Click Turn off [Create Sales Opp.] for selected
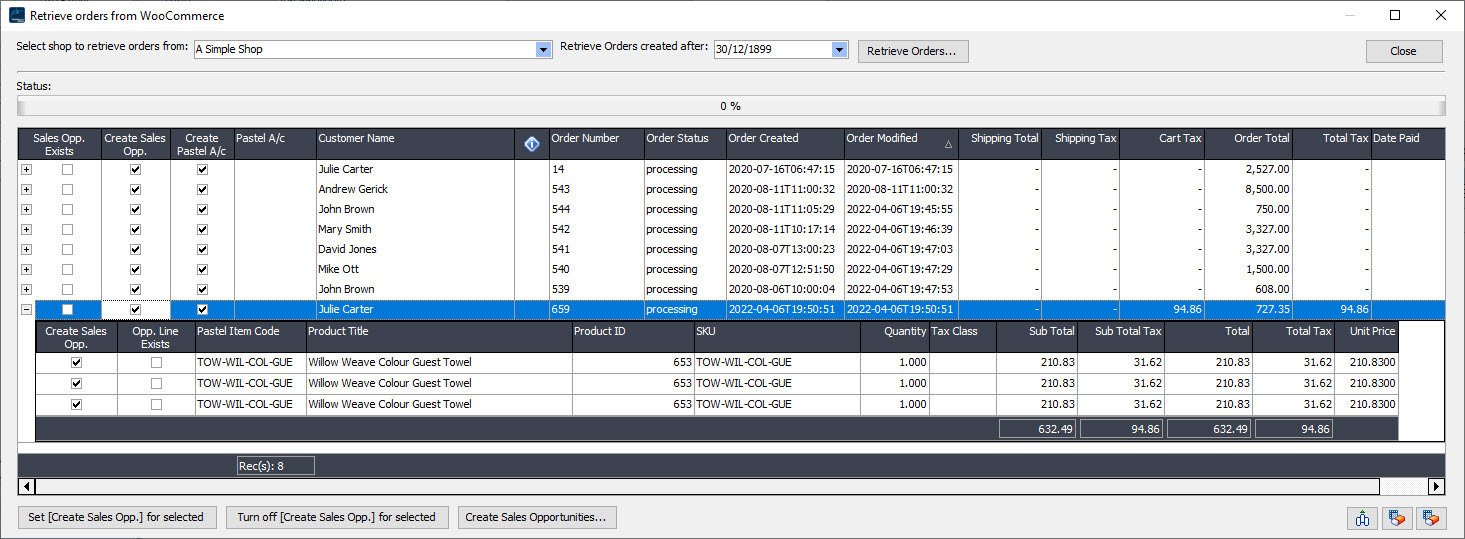 [x=336, y=517]
